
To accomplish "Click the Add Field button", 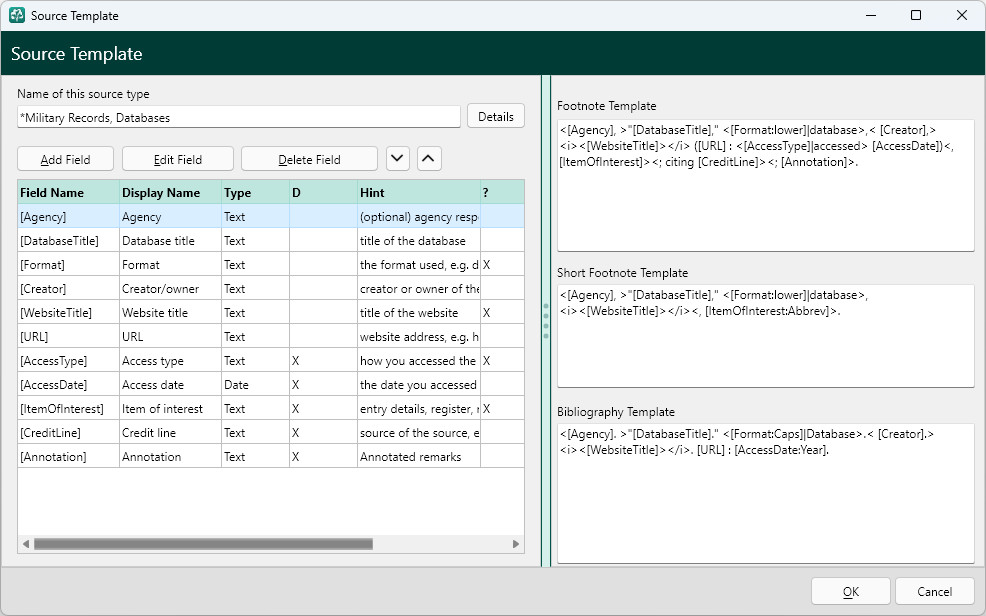I will click(x=65, y=159).
